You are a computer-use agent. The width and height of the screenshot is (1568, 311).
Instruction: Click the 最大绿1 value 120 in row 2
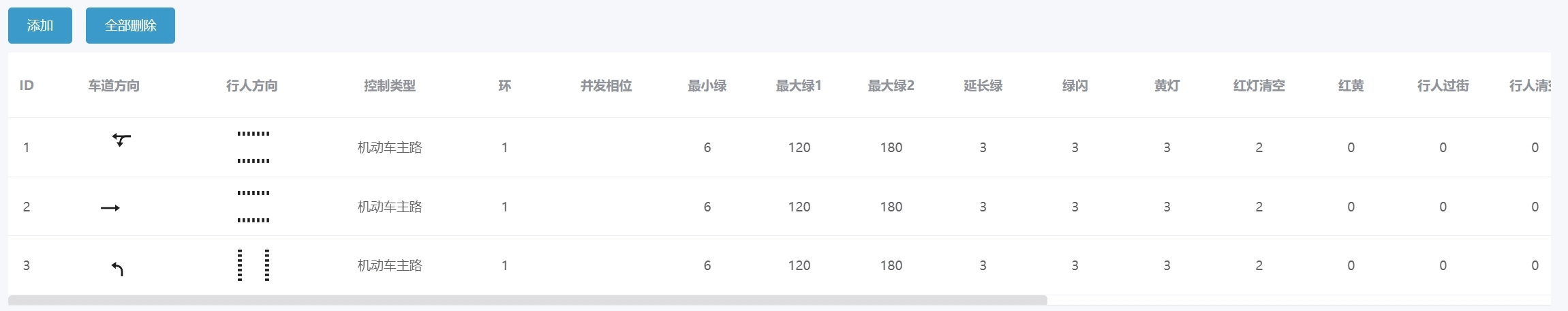(x=799, y=207)
